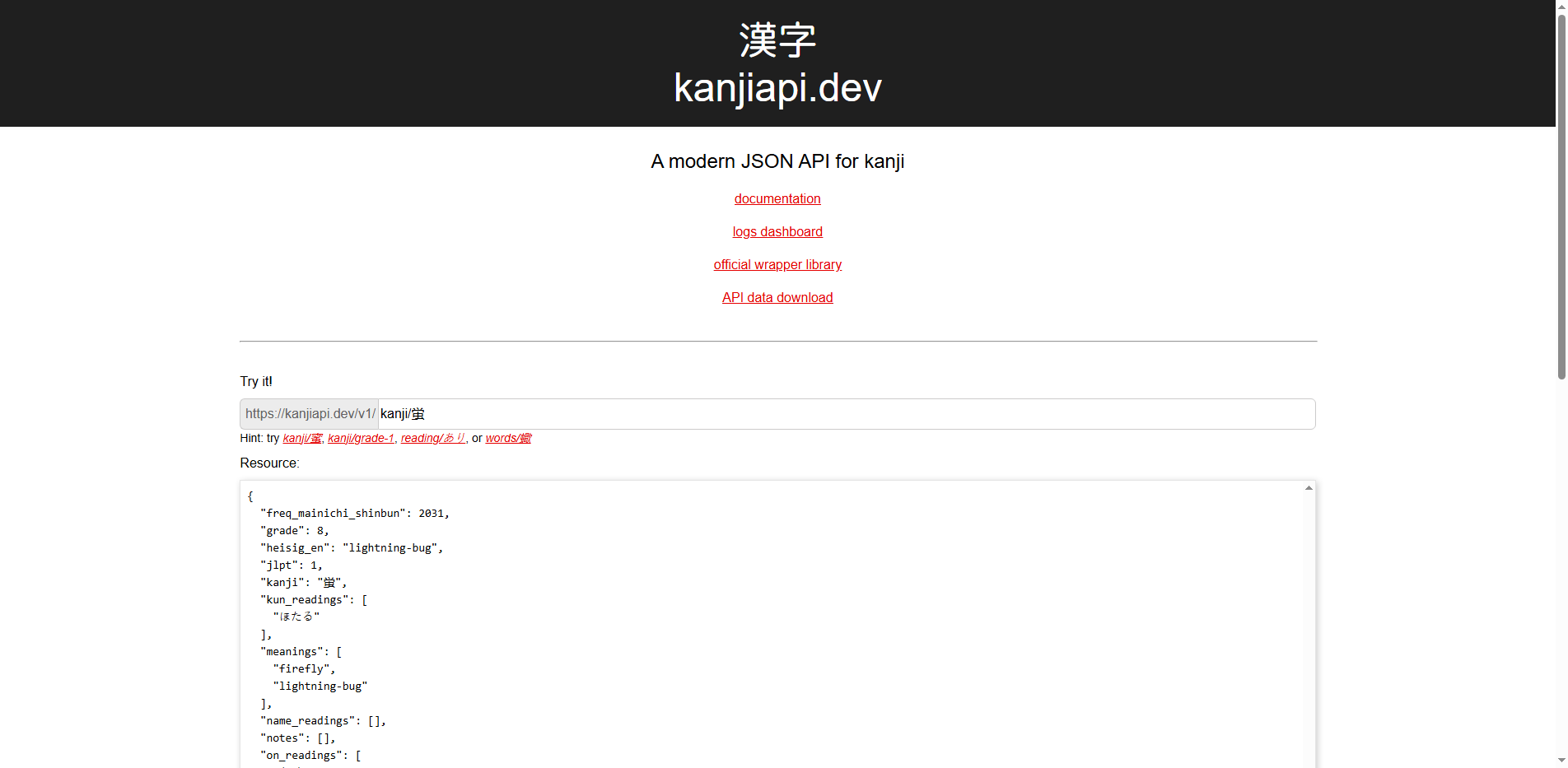The image size is (1568, 768).
Task: Try the words/蠍 example hint link
Action: [507, 438]
